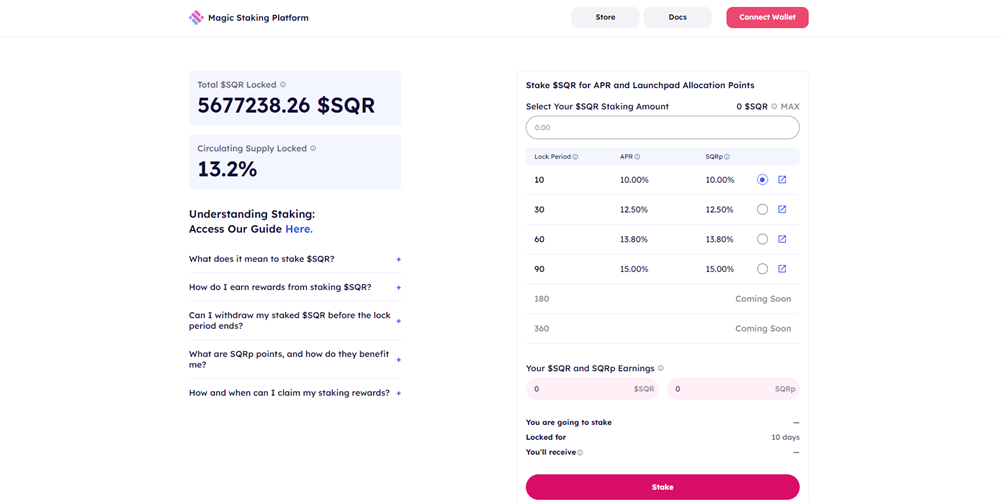
Task: Click the Connect Wallet button
Action: [x=767, y=18]
